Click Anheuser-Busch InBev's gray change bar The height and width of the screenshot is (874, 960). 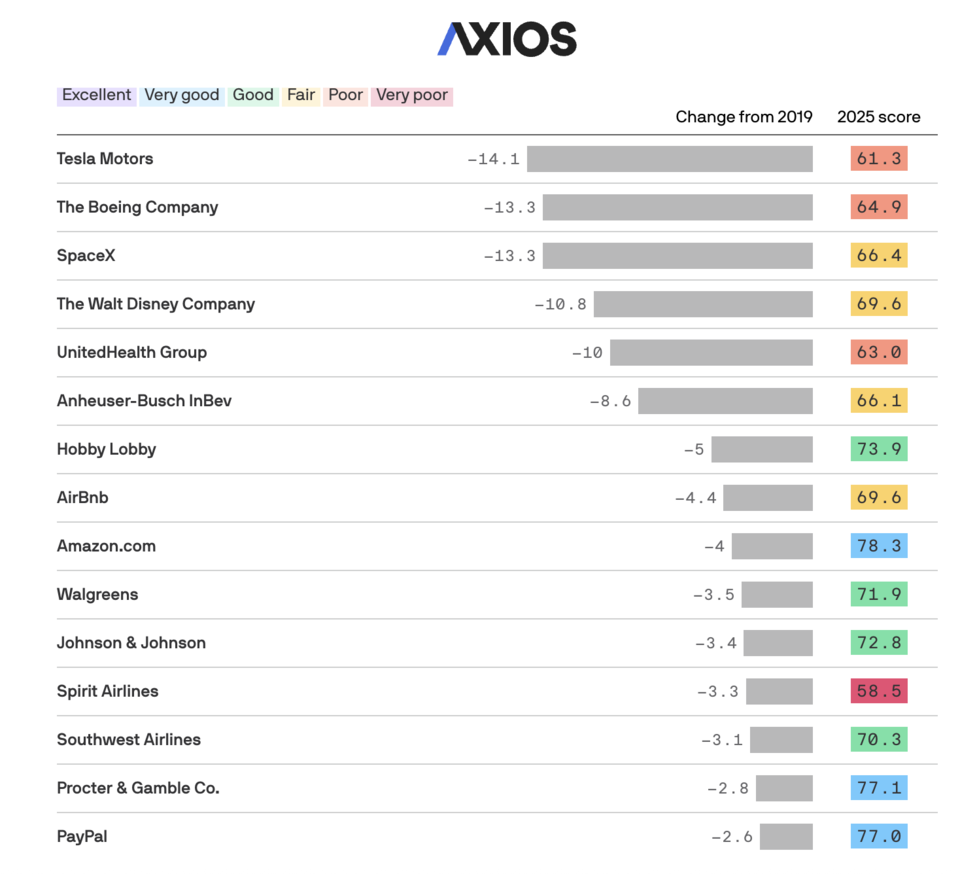726,401
